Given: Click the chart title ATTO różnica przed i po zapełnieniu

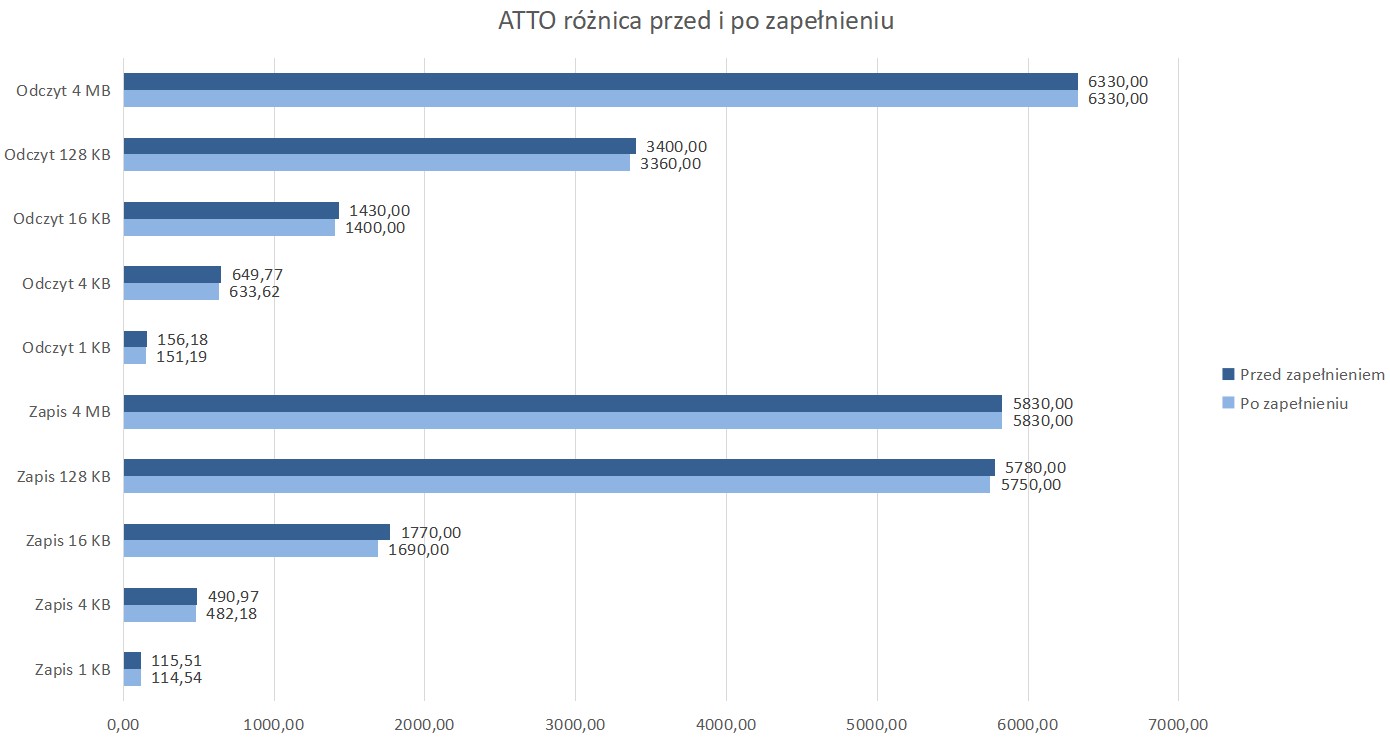Looking at the screenshot, I should (x=695, y=22).
